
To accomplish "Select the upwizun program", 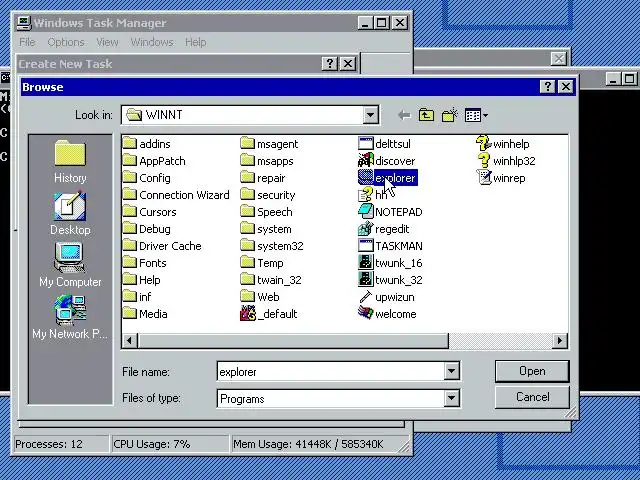I will coord(387,297).
